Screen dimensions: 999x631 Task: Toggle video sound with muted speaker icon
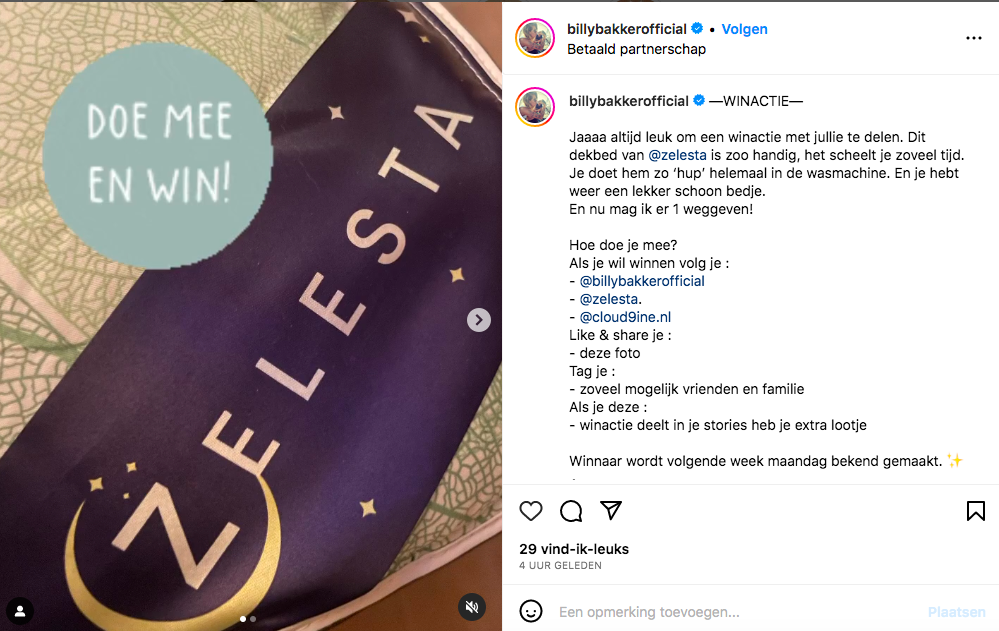472,607
